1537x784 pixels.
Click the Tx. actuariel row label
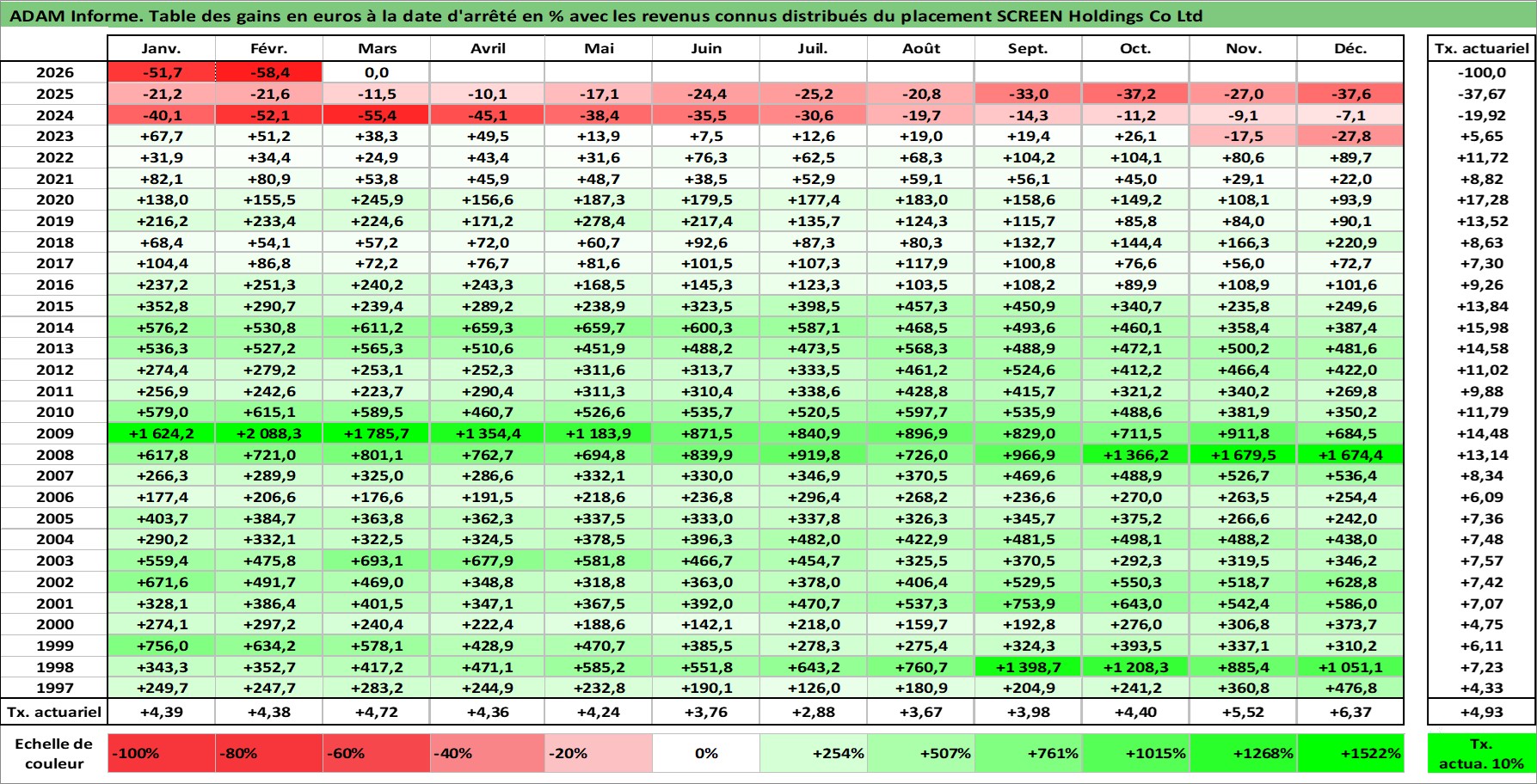click(x=54, y=713)
